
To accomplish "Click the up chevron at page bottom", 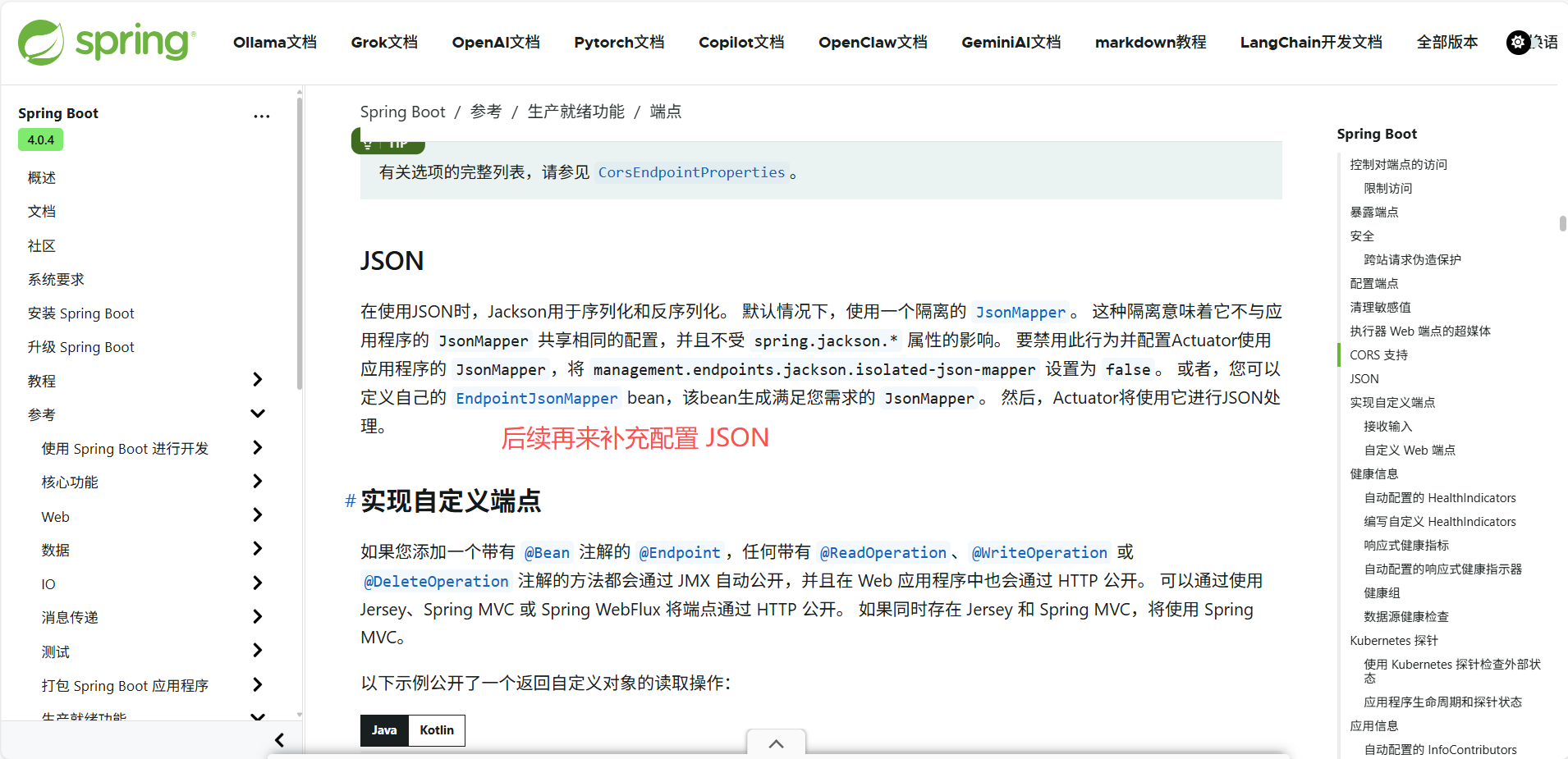I will tap(776, 743).
